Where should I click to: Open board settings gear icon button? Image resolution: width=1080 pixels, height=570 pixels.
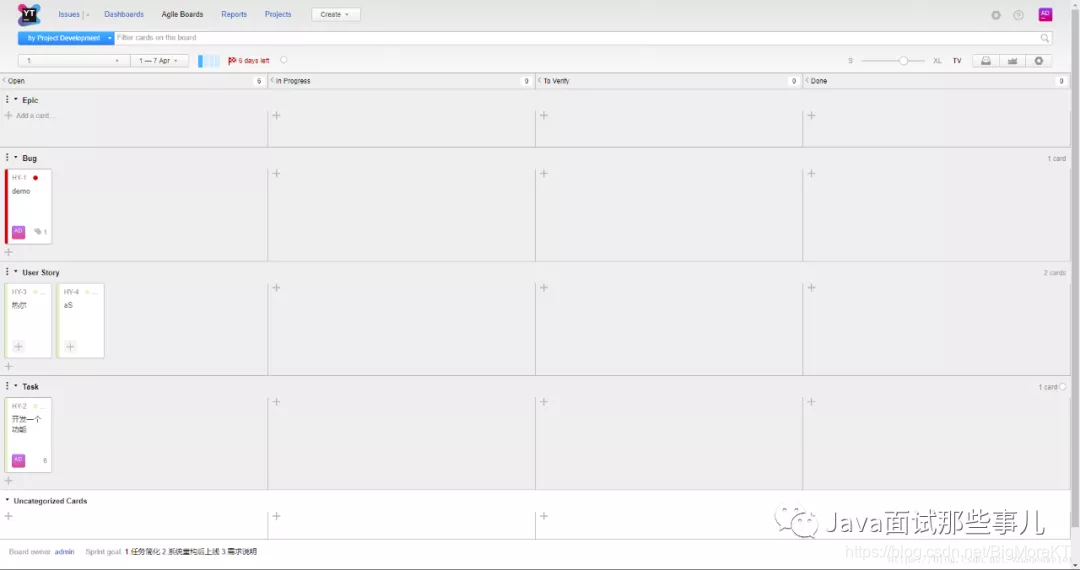point(1039,61)
